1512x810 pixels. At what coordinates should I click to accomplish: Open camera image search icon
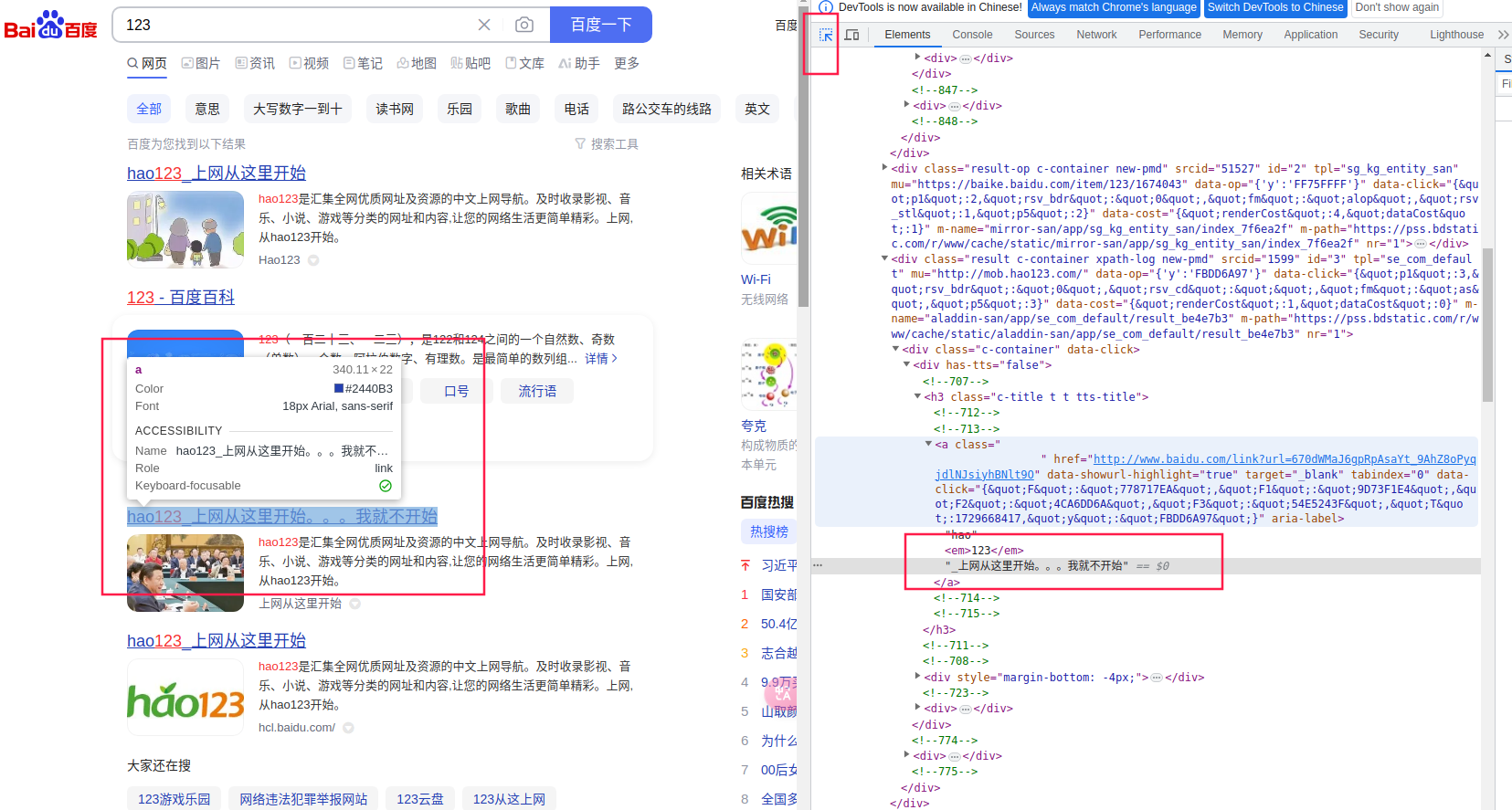(524, 25)
